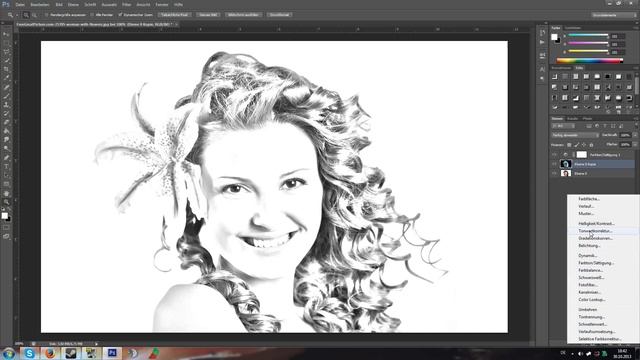This screenshot has height=360, width=640.
Task: Click the top cyan-green color slider
Action: 588,36
